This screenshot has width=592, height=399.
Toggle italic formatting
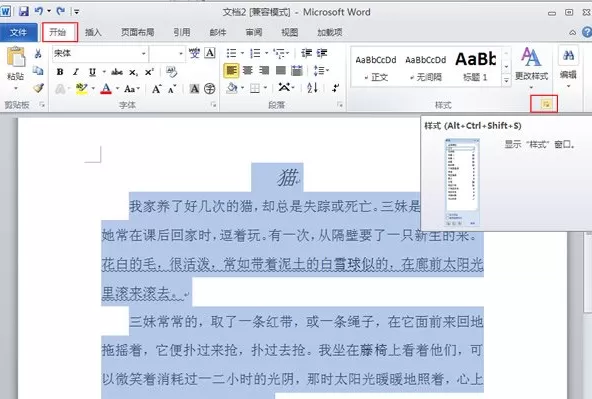tap(76, 72)
